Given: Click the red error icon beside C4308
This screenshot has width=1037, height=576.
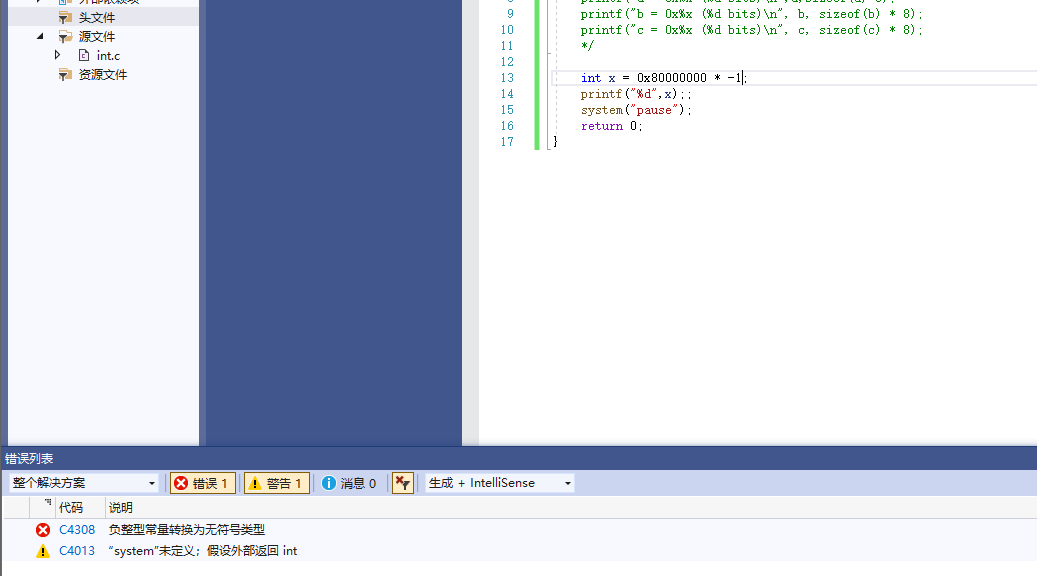Looking at the screenshot, I should point(42,529).
